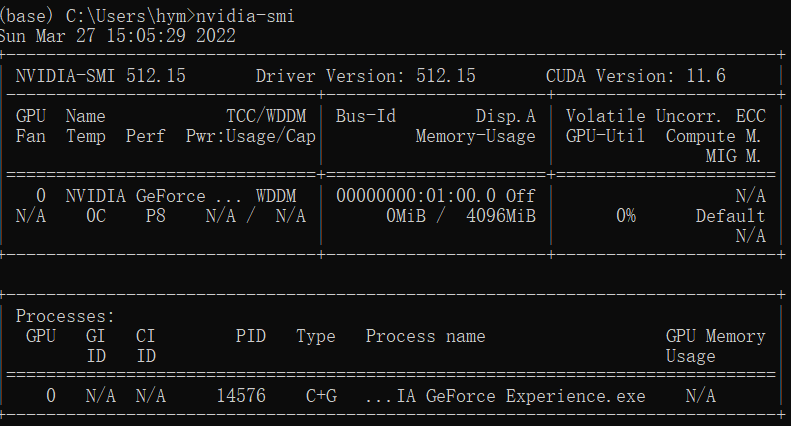This screenshot has width=791, height=426.
Task: Click the 'Memory-Usage' column header
Action: click(x=476, y=136)
